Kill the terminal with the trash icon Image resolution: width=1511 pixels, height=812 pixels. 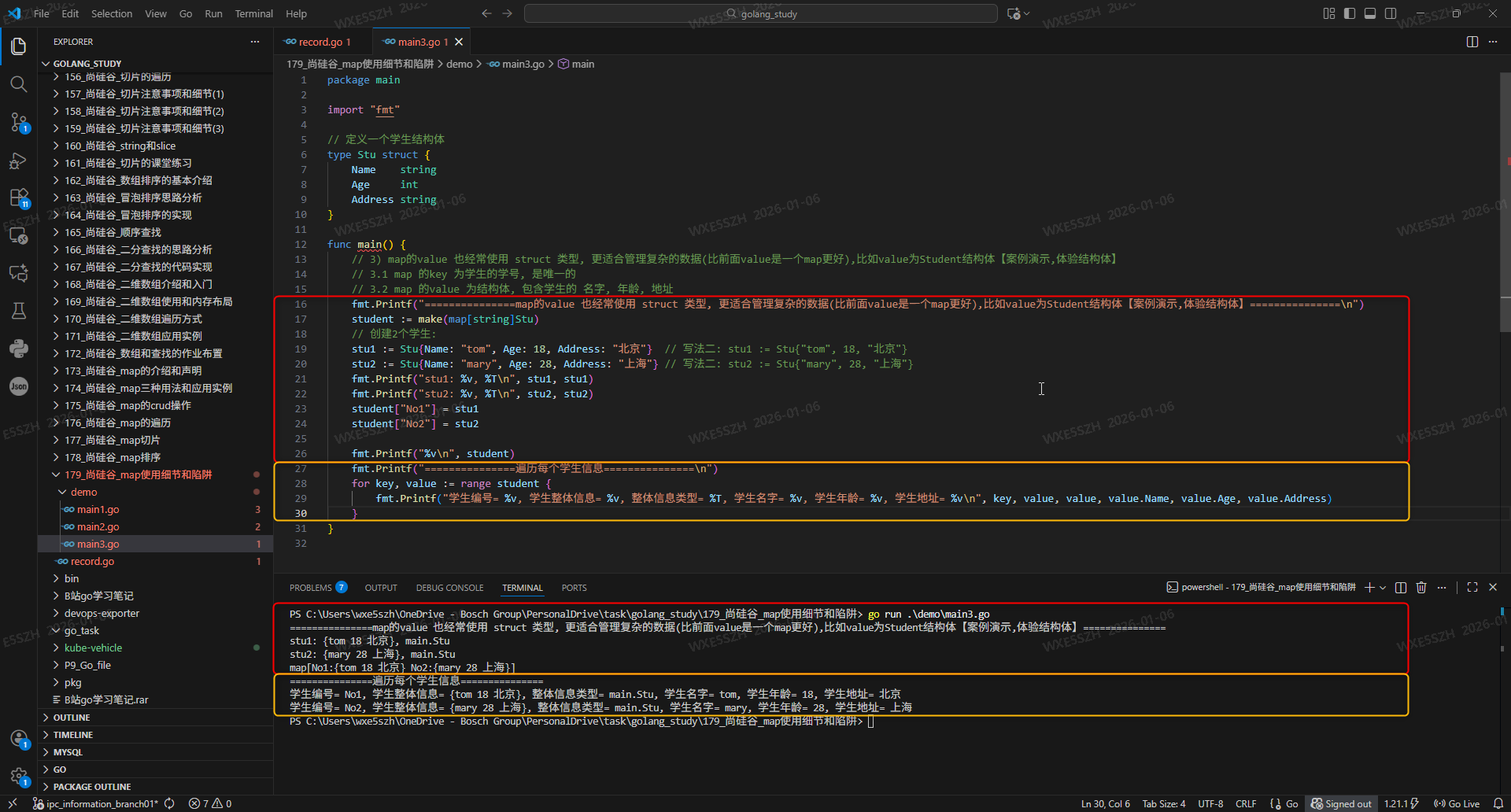click(1421, 588)
